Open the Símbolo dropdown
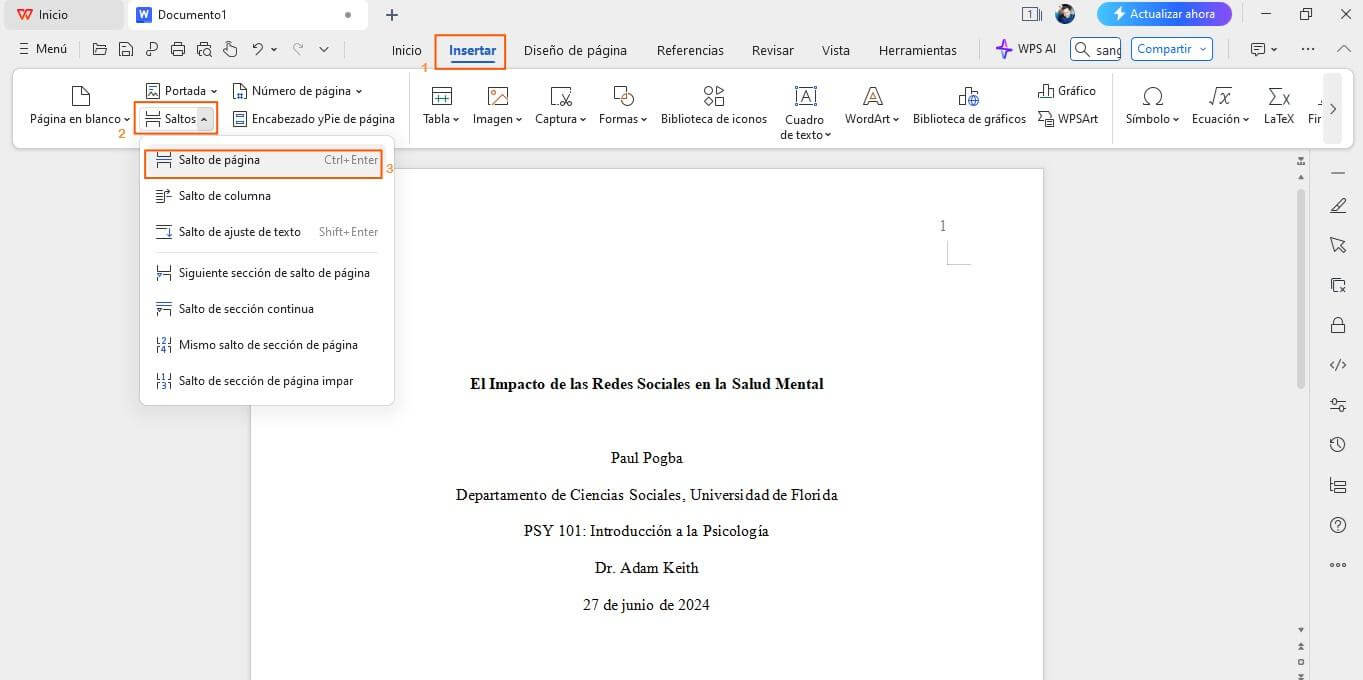Viewport: 1363px width, 680px height. (x=1150, y=103)
